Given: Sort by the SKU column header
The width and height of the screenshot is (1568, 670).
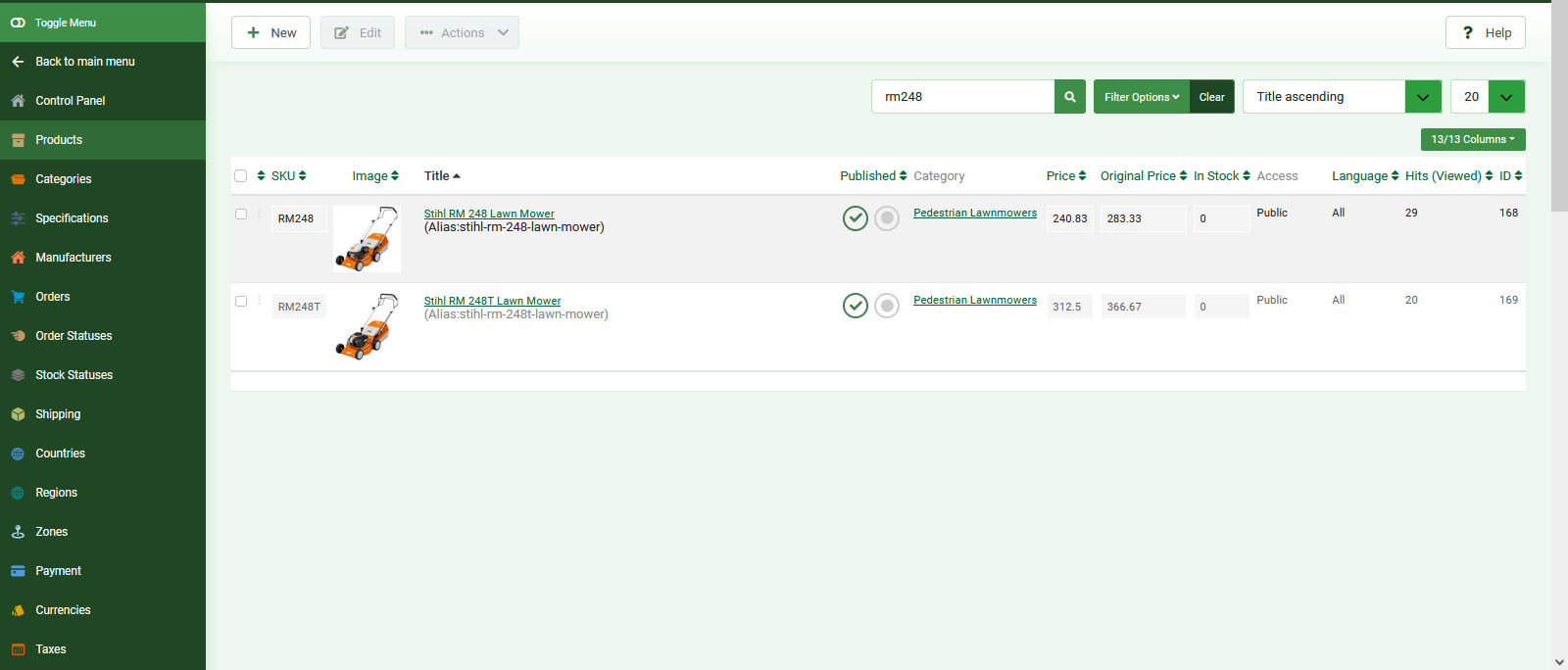Looking at the screenshot, I should coord(288,176).
